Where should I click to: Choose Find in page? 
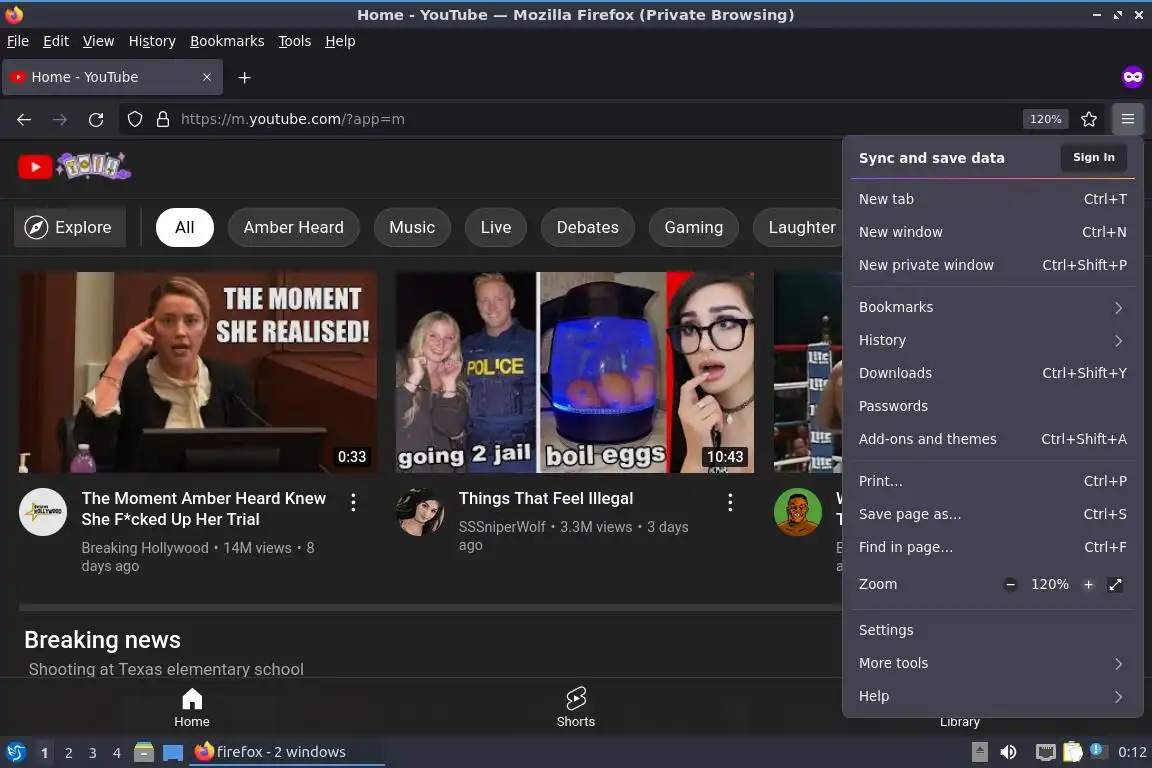coord(992,548)
